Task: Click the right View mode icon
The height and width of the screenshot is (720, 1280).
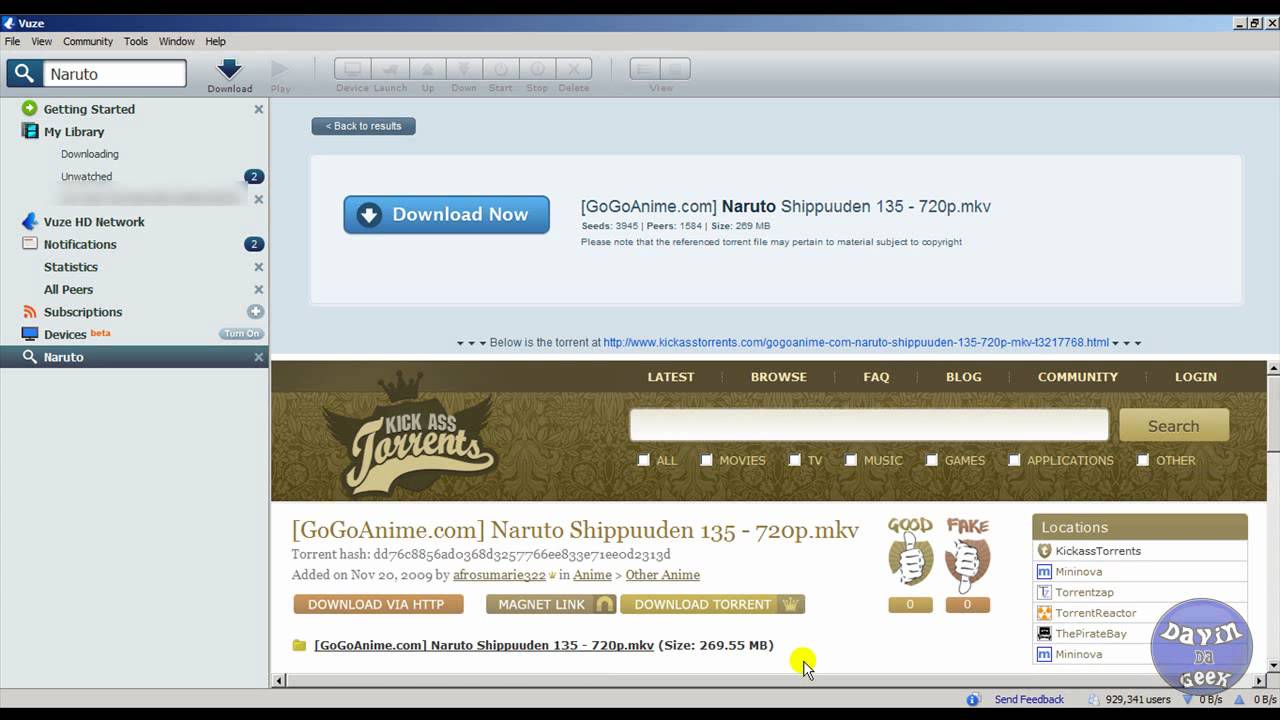Action: point(675,69)
